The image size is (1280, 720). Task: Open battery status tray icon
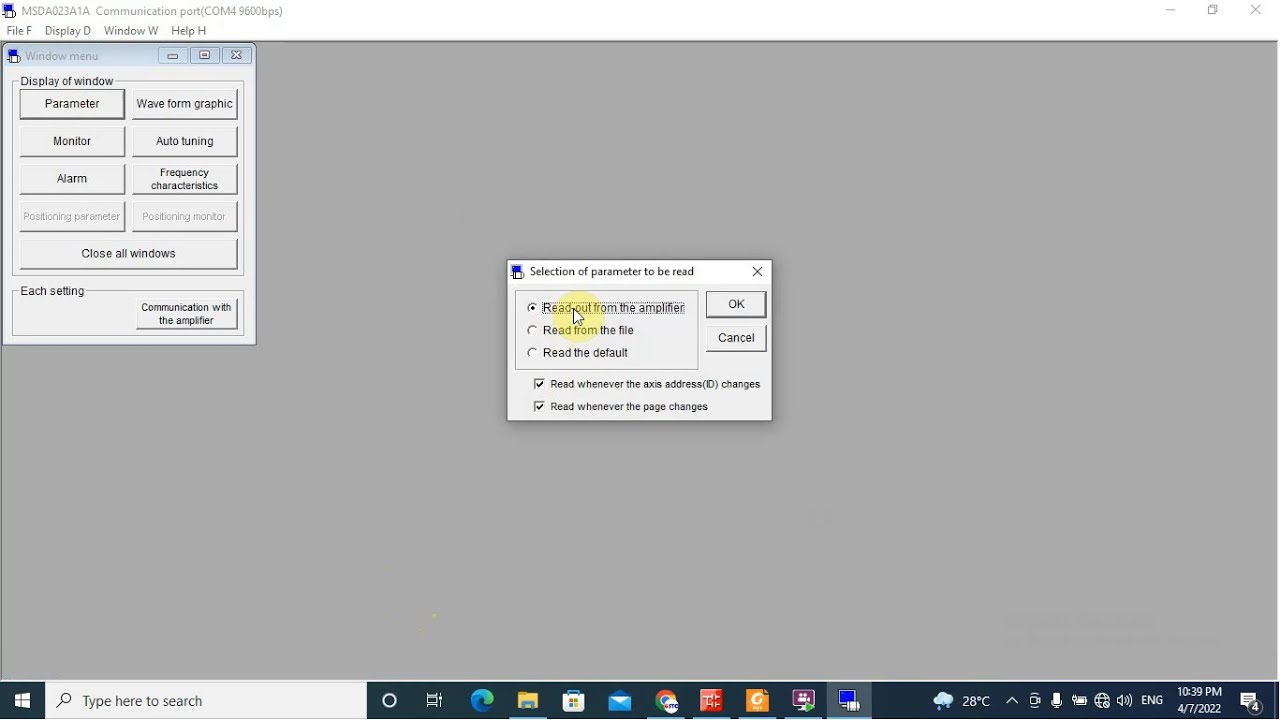pos(1079,701)
